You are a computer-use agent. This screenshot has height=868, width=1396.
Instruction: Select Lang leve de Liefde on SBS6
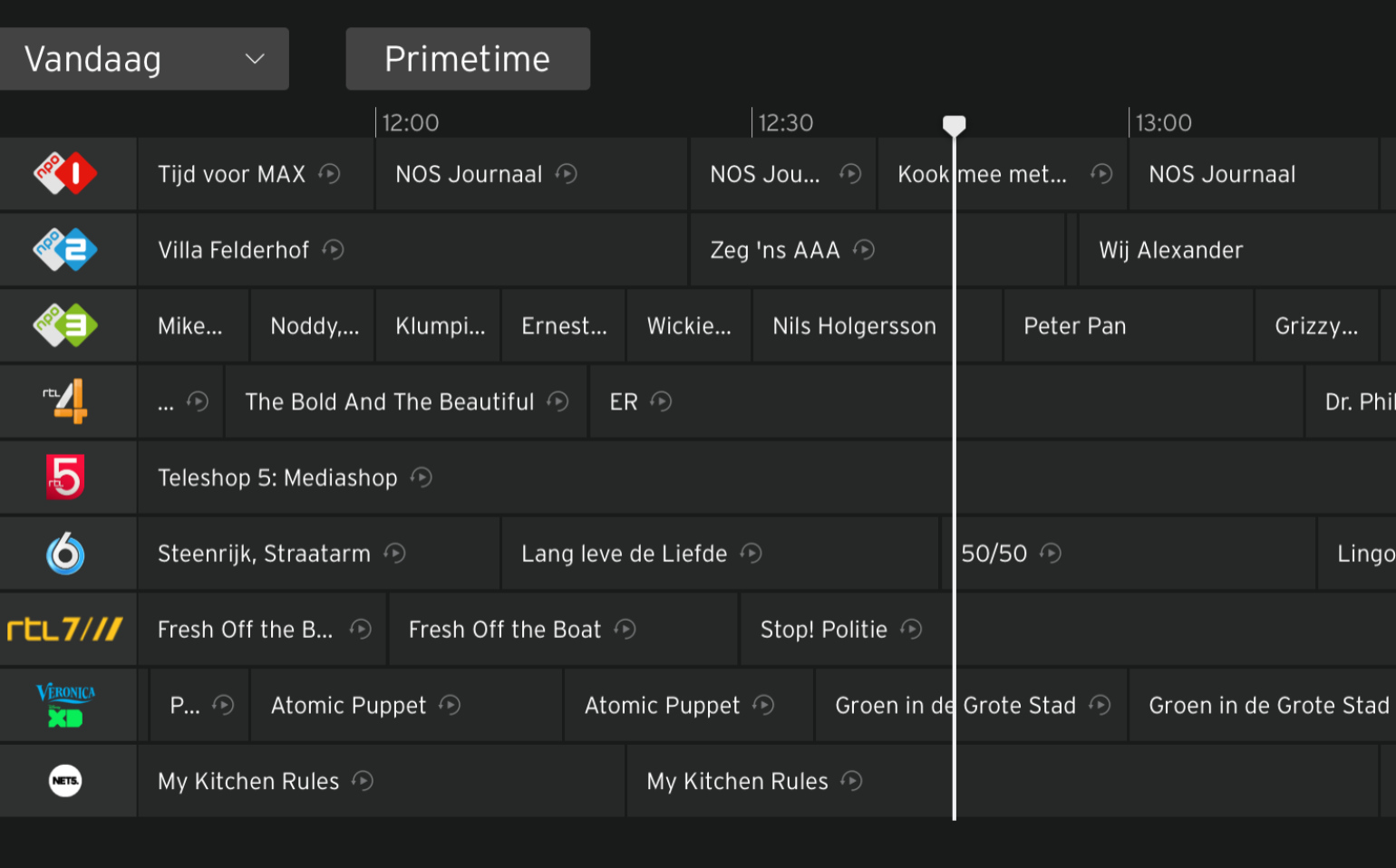coord(624,553)
